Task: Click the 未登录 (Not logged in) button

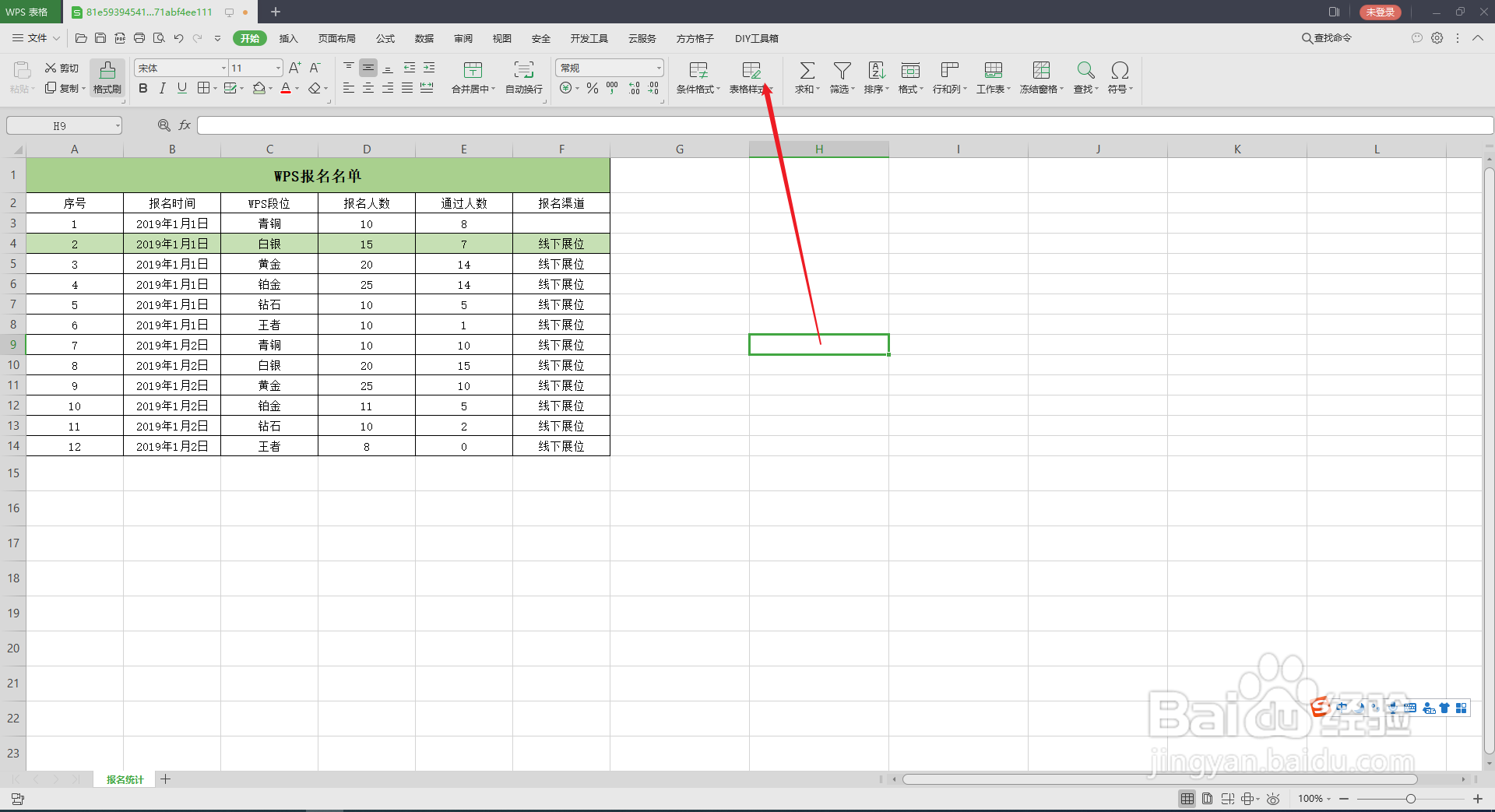Action: tap(1381, 12)
